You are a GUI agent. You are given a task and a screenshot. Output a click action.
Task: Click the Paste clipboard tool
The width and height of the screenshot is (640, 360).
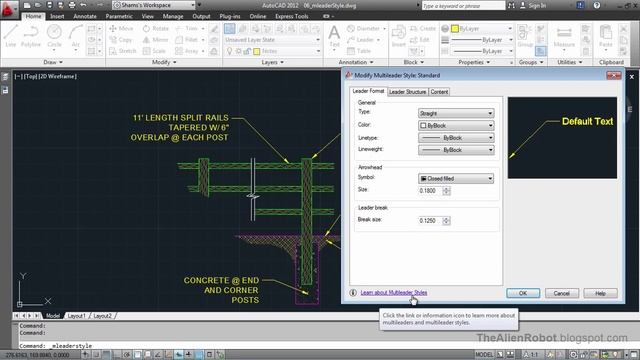(x=606, y=36)
